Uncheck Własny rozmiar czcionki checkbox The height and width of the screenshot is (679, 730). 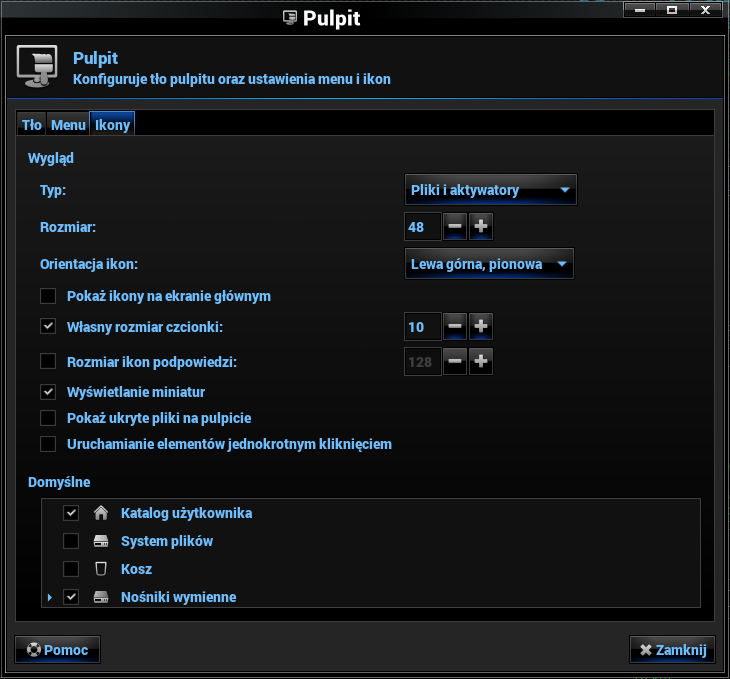click(48, 326)
